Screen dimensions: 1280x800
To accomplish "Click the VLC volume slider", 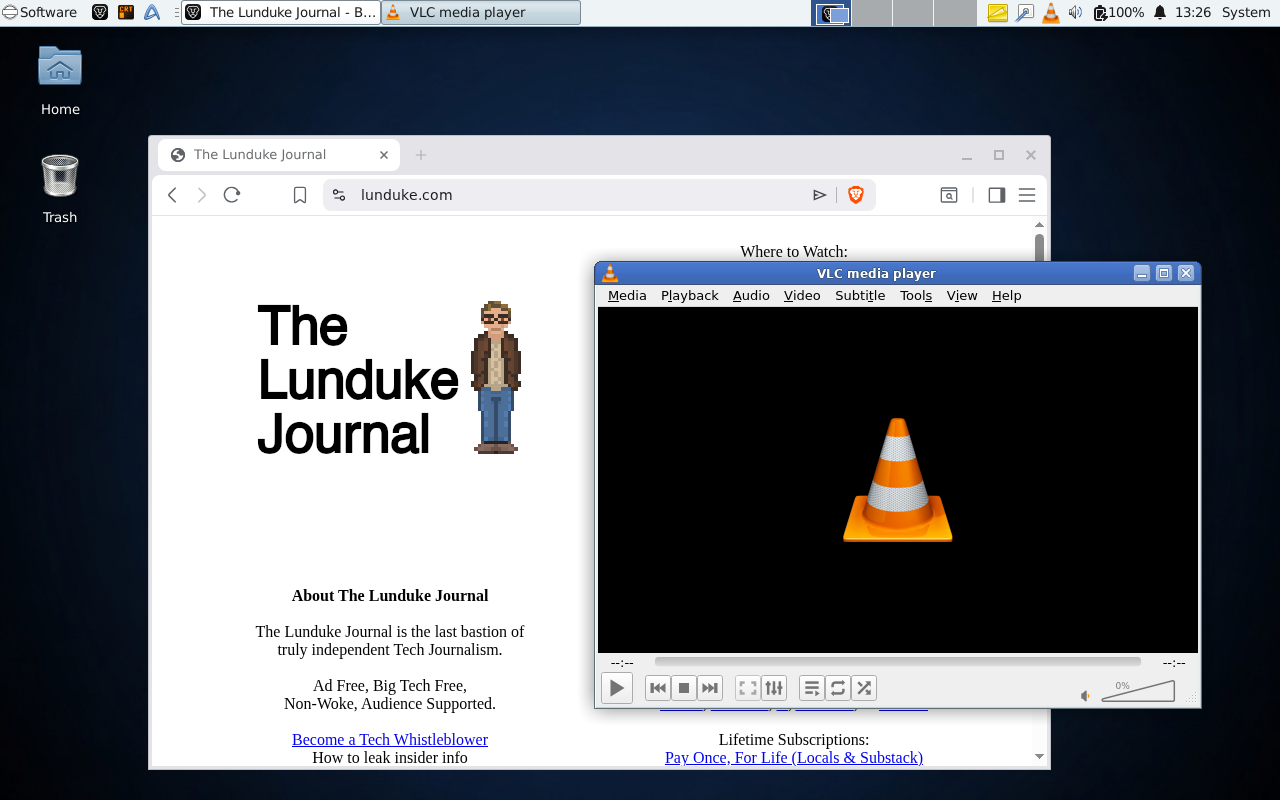I will (x=1138, y=691).
